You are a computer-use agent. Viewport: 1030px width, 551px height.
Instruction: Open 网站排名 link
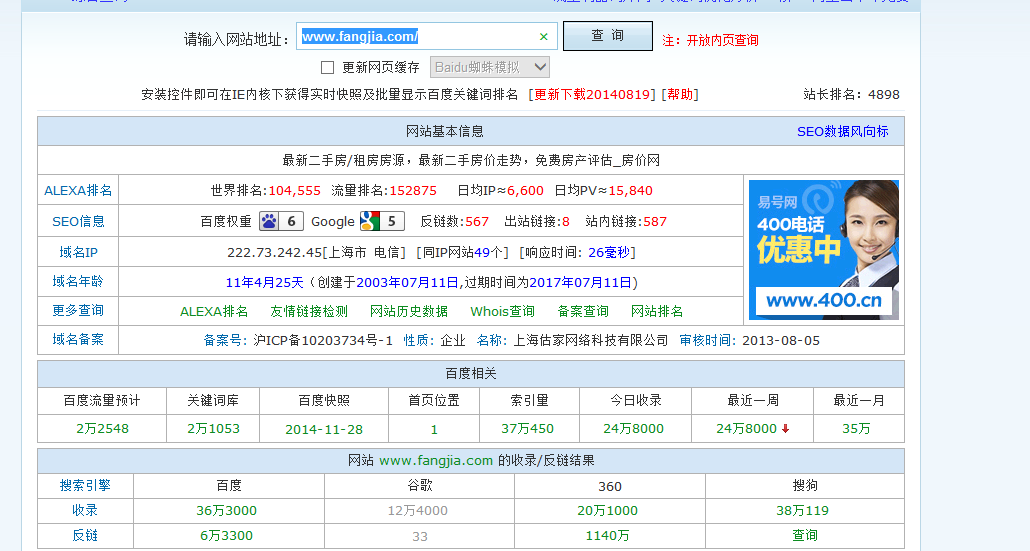(x=657, y=311)
